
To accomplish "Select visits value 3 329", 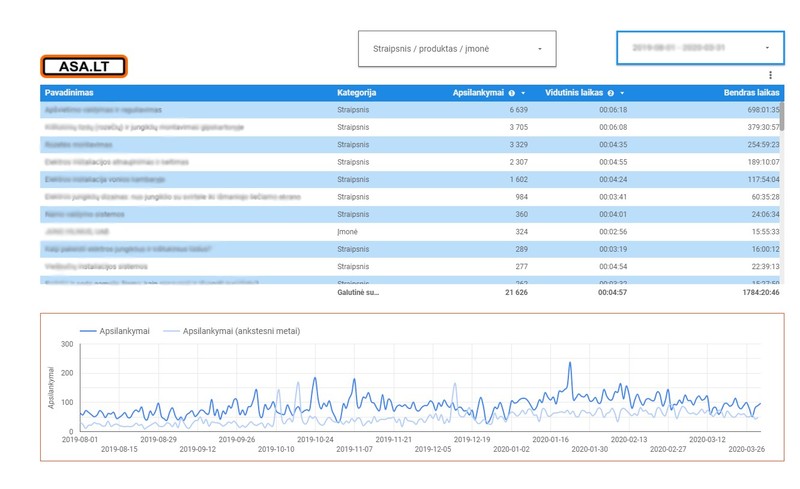I will click(x=518, y=144).
